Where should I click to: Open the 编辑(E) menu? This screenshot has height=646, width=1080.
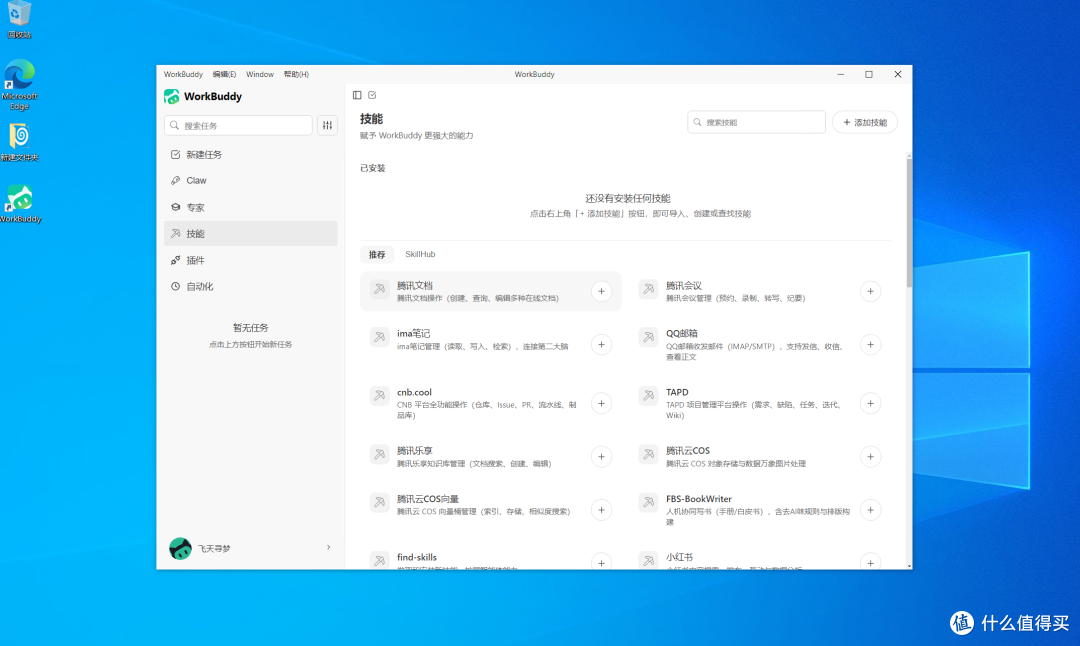[x=224, y=74]
